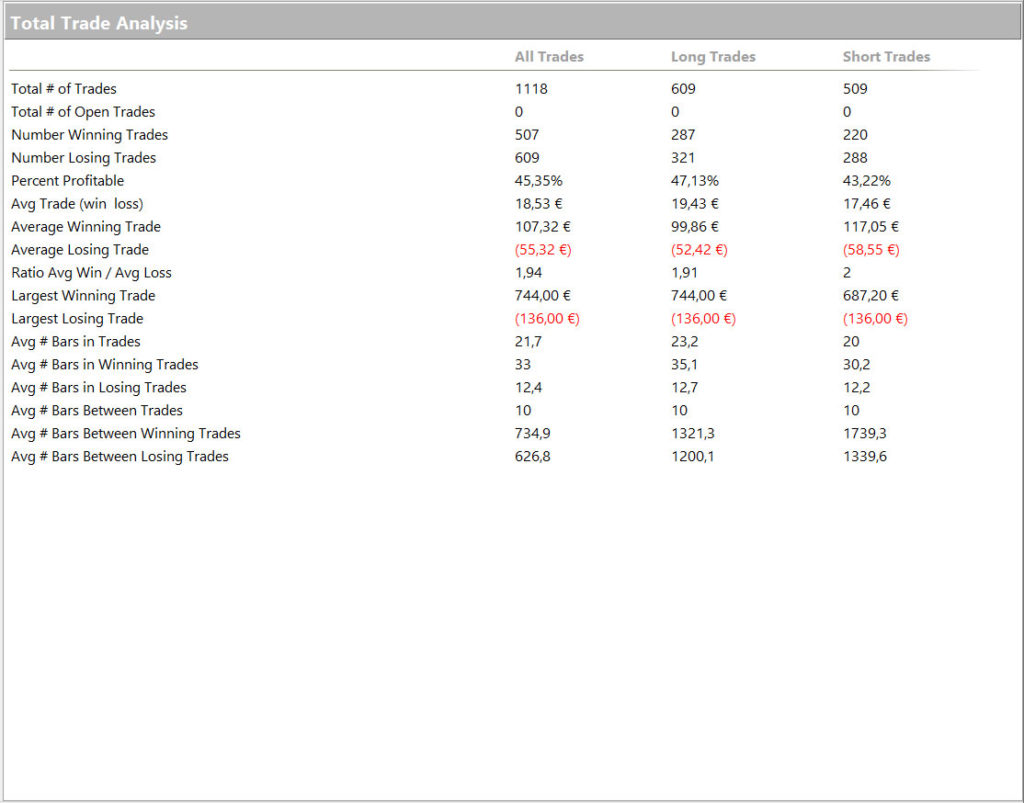Image resolution: width=1024 pixels, height=803 pixels.
Task: Click the Percent Profitable label
Action: (67, 181)
